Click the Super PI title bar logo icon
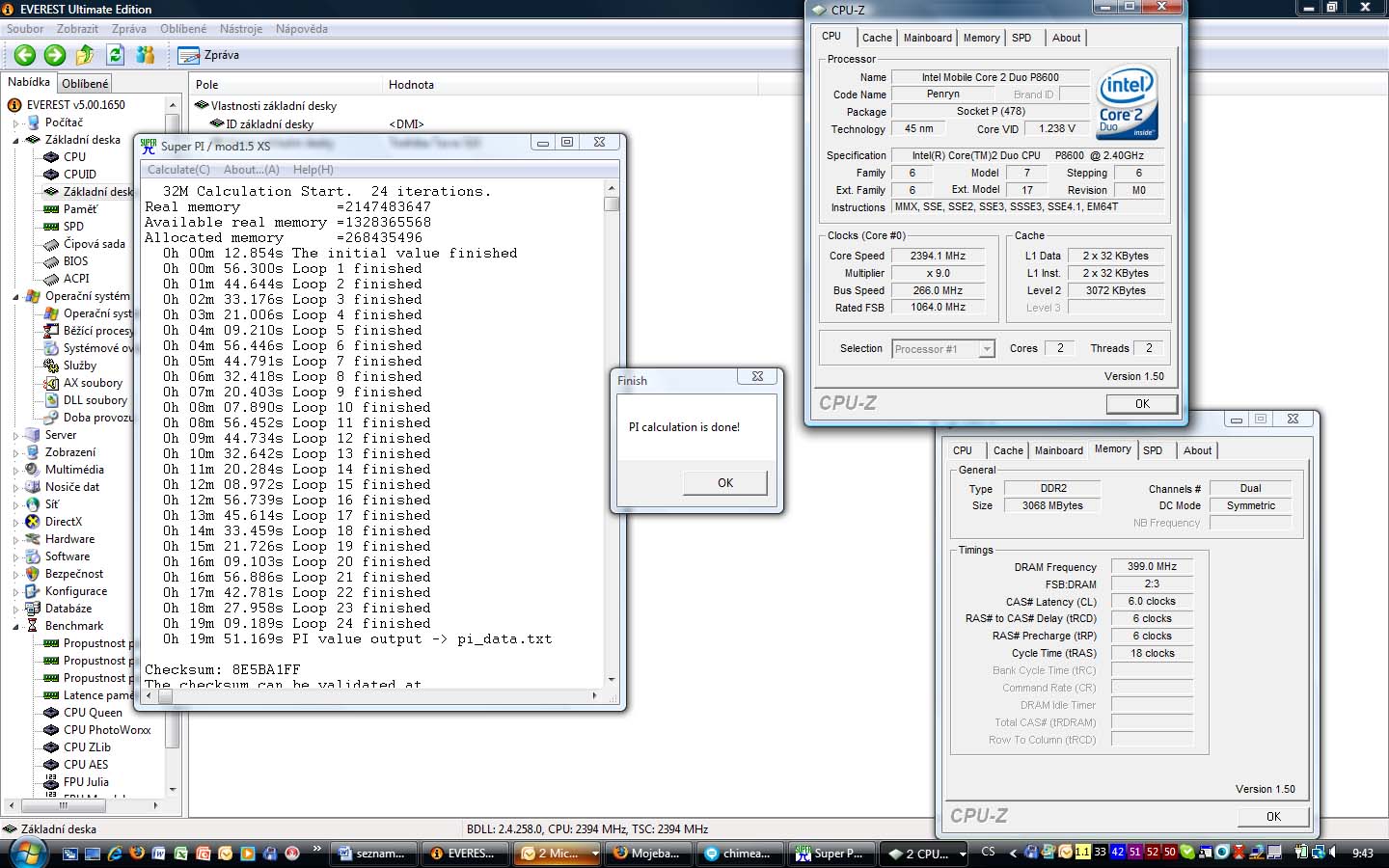This screenshot has width=1389, height=868. tap(149, 146)
